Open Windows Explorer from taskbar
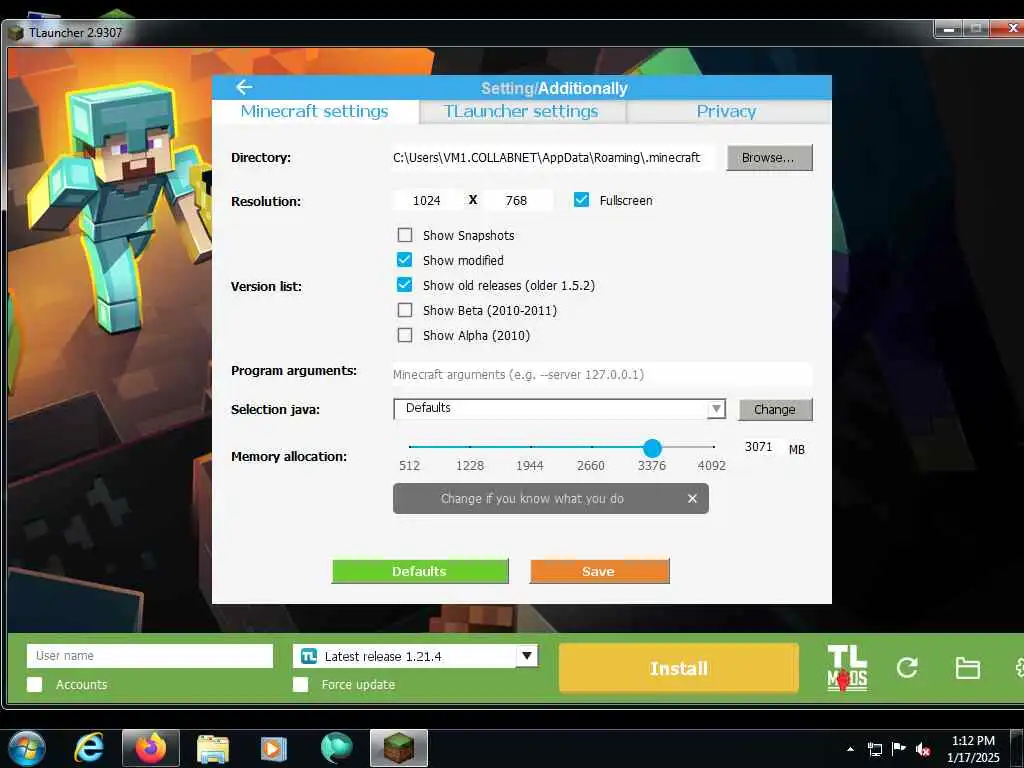Image resolution: width=1024 pixels, height=768 pixels. (213, 748)
